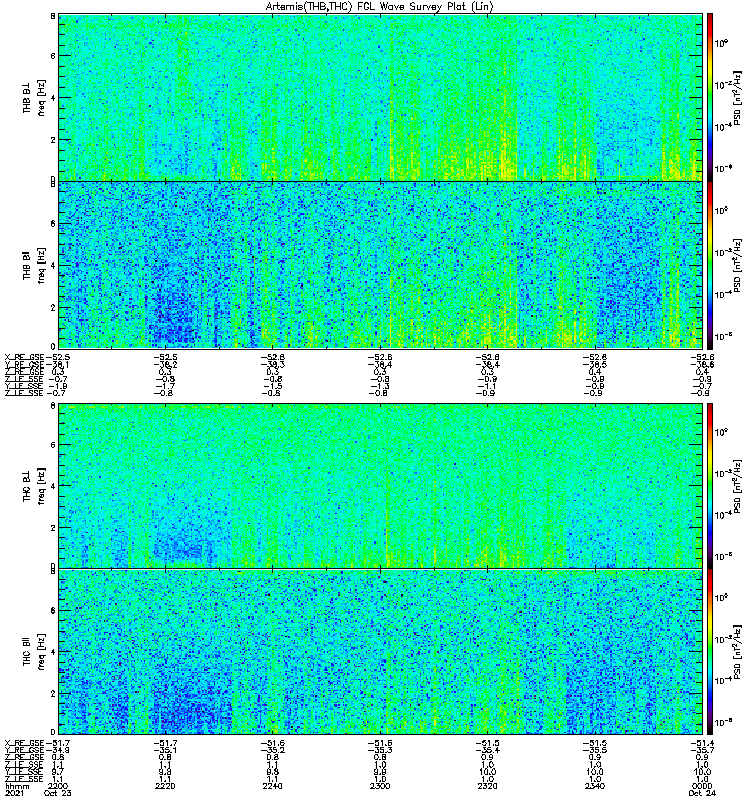Click the color bar beside the THC B-perp panel
This screenshot has width=750, height=800.
coord(710,486)
